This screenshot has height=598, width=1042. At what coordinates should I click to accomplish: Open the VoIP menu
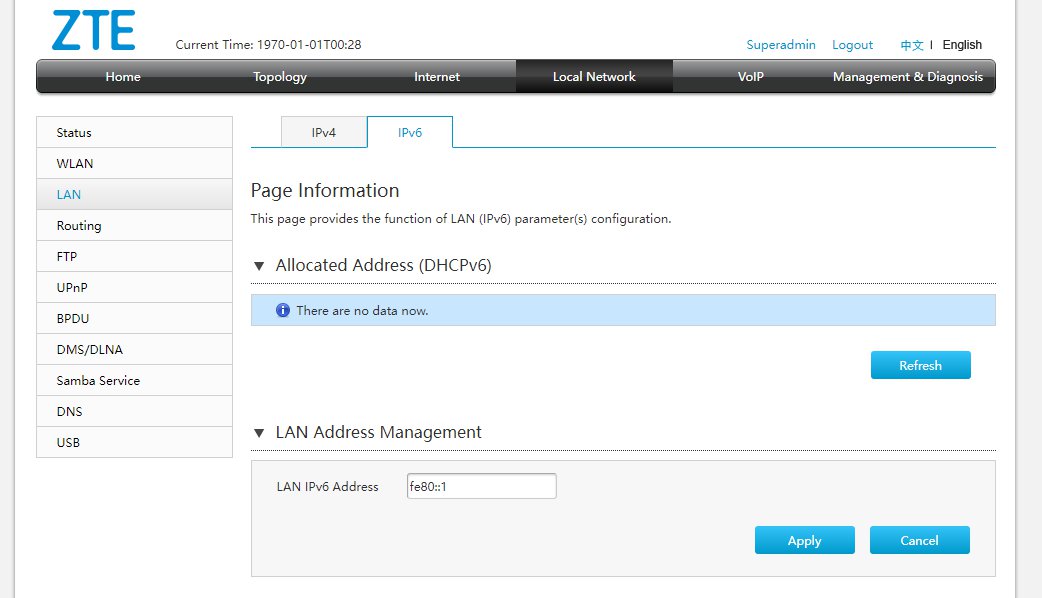pos(751,77)
